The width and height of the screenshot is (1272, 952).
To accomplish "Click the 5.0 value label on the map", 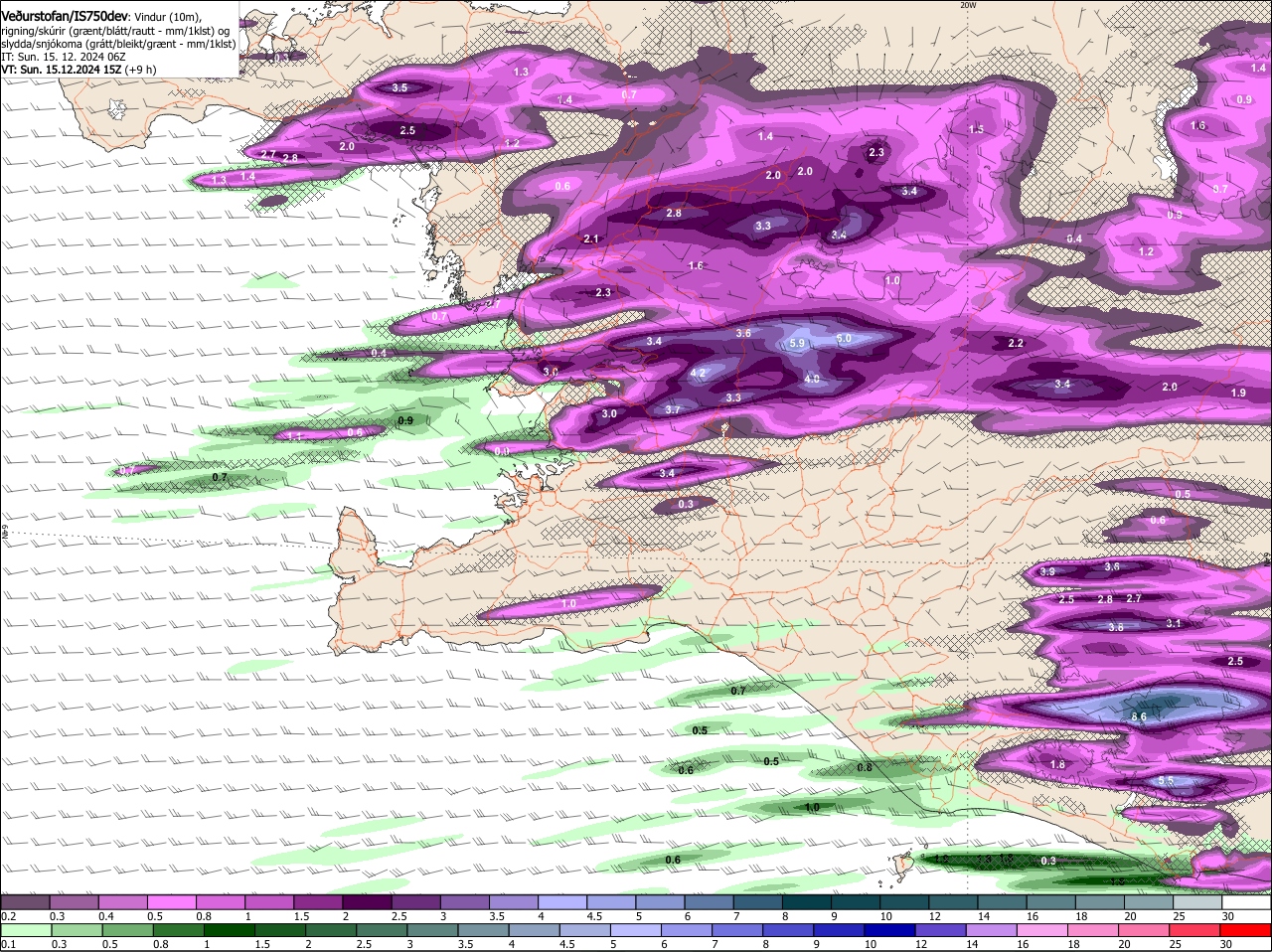I will pyautogui.click(x=844, y=339).
